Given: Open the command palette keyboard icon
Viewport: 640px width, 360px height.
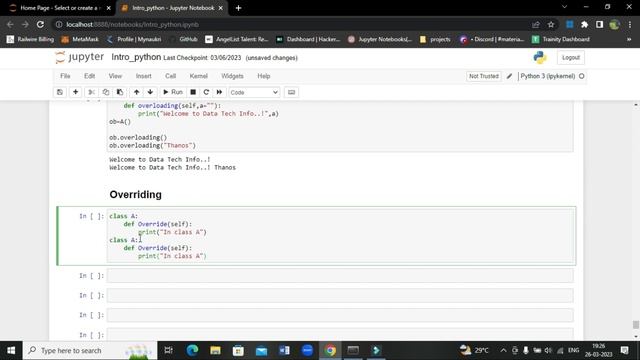Looking at the screenshot, I should [x=291, y=92].
